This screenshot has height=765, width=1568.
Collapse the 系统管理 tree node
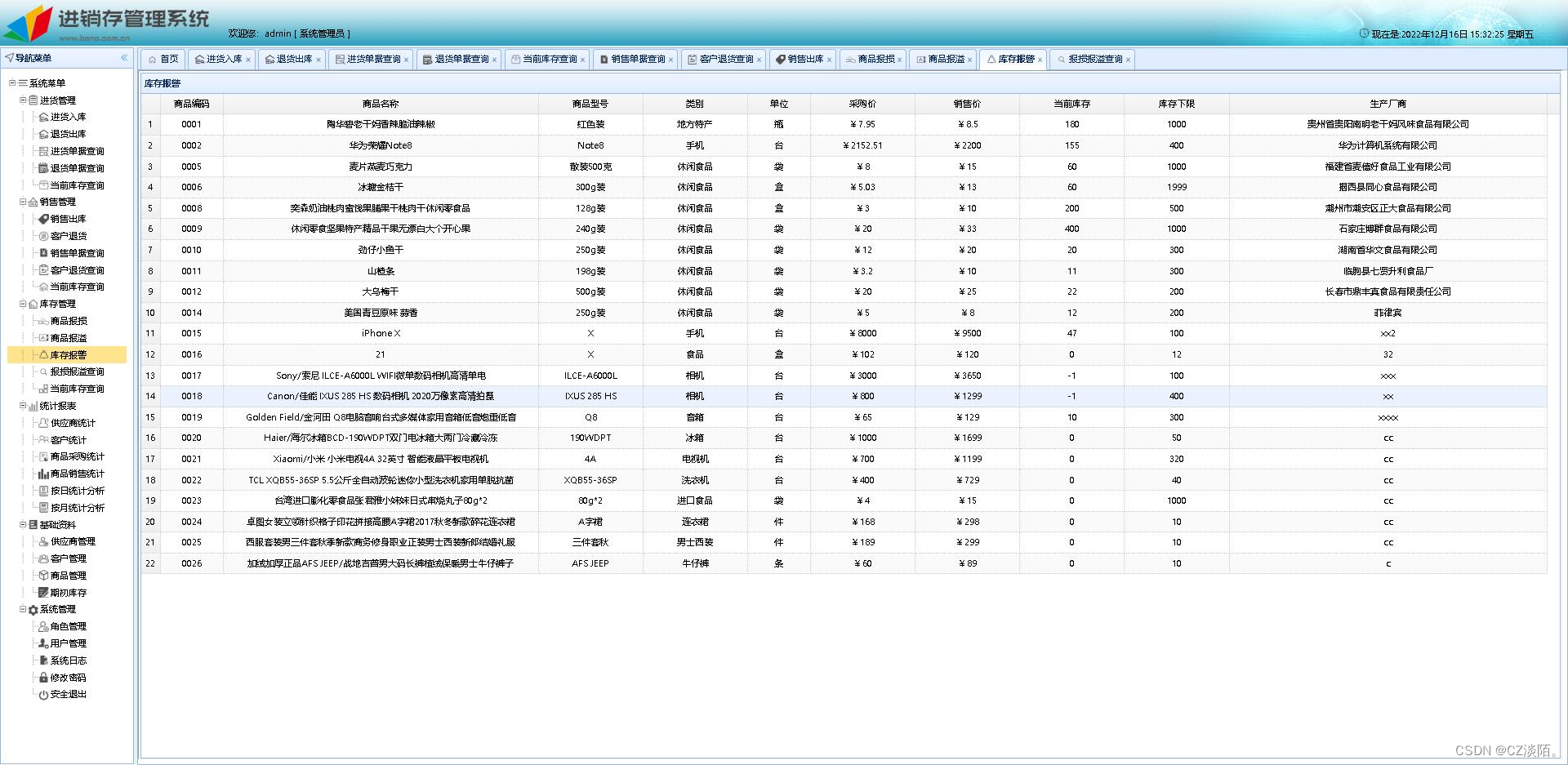pyautogui.click(x=23, y=610)
